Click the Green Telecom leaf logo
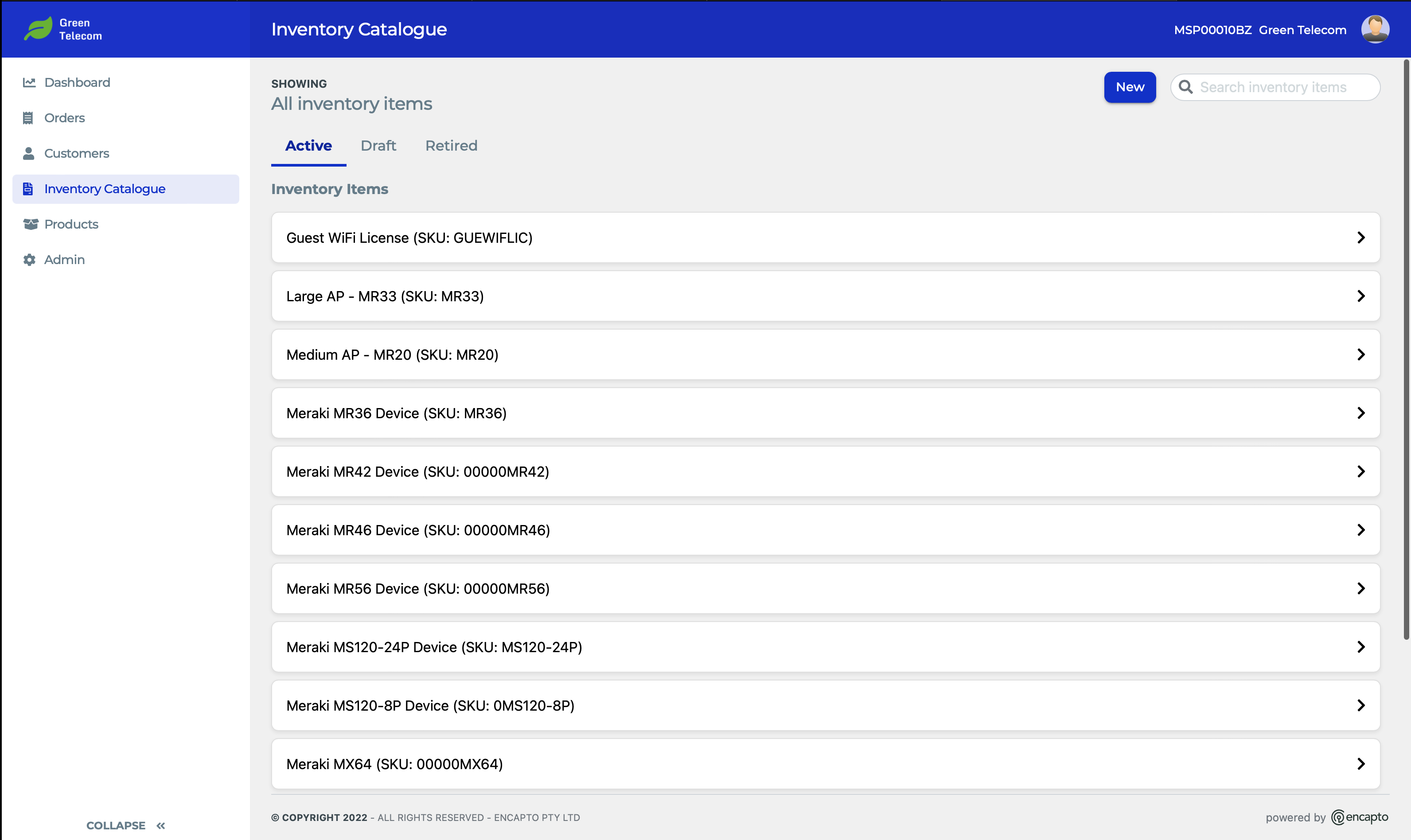The width and height of the screenshot is (1411, 840). point(39,28)
